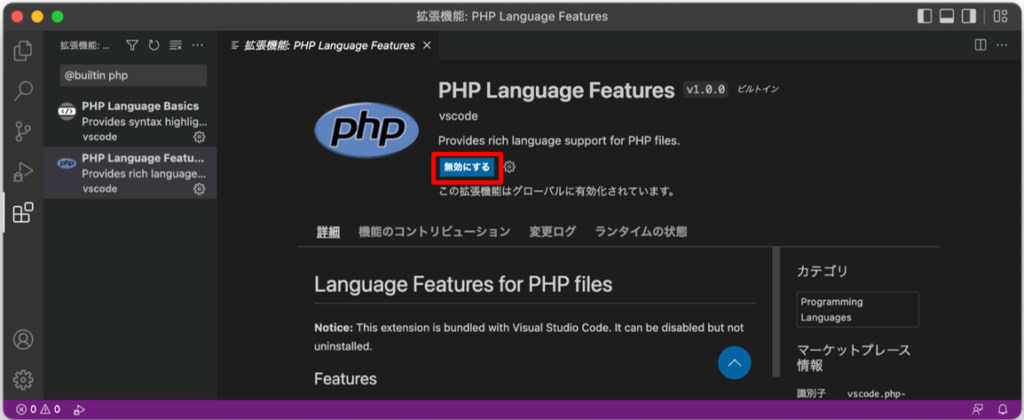Click the @builtin php search field

[x=133, y=76]
